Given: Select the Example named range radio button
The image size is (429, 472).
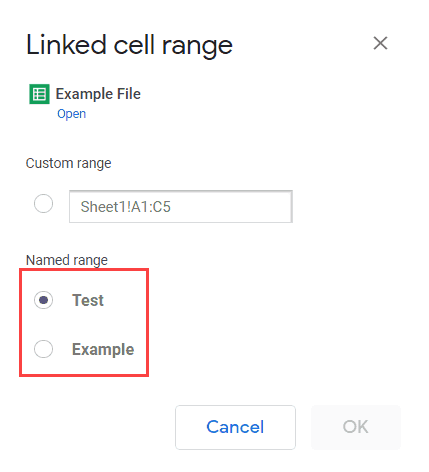Looking at the screenshot, I should pos(43,349).
